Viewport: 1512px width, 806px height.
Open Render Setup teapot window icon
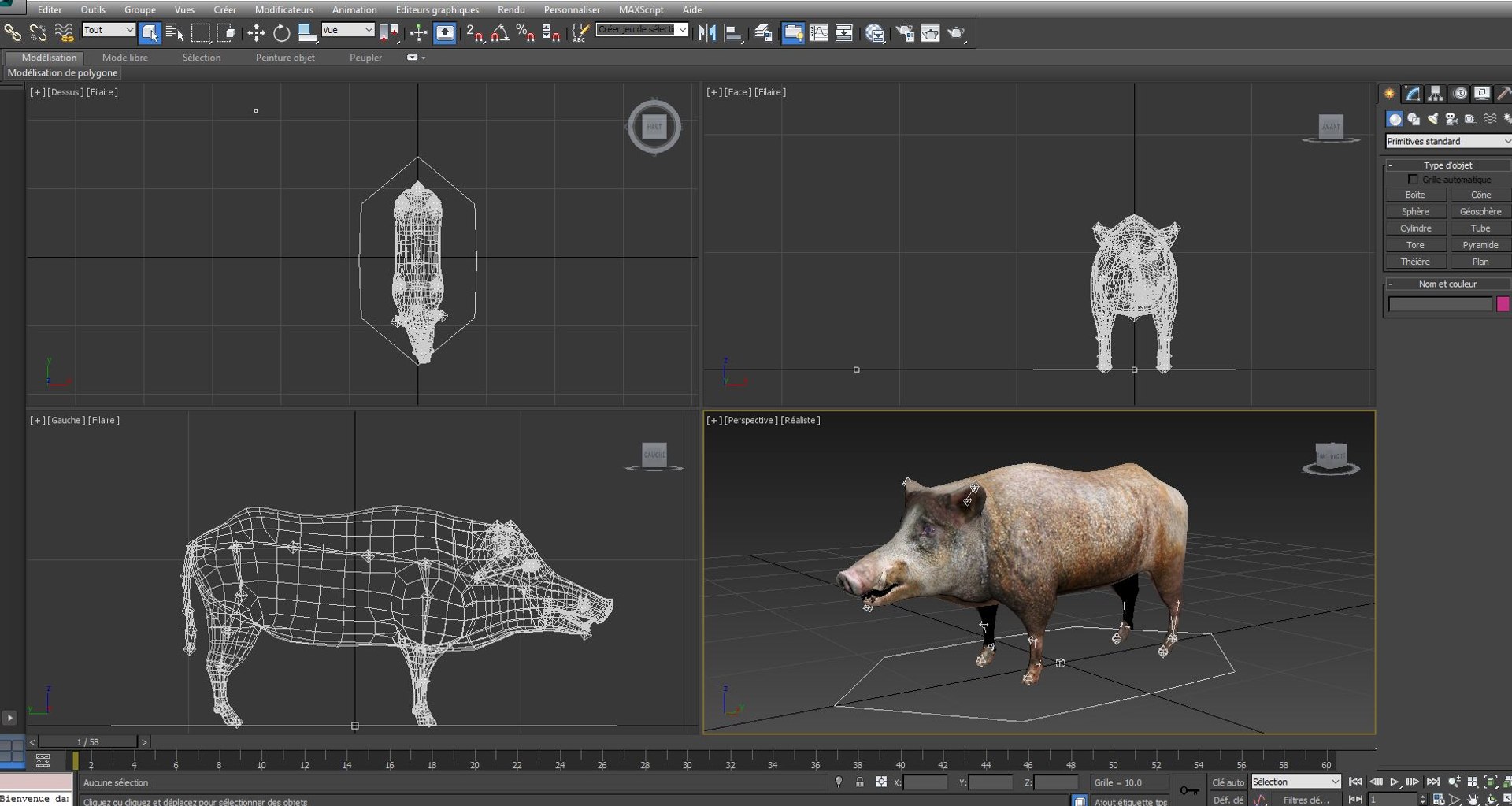click(x=905, y=32)
